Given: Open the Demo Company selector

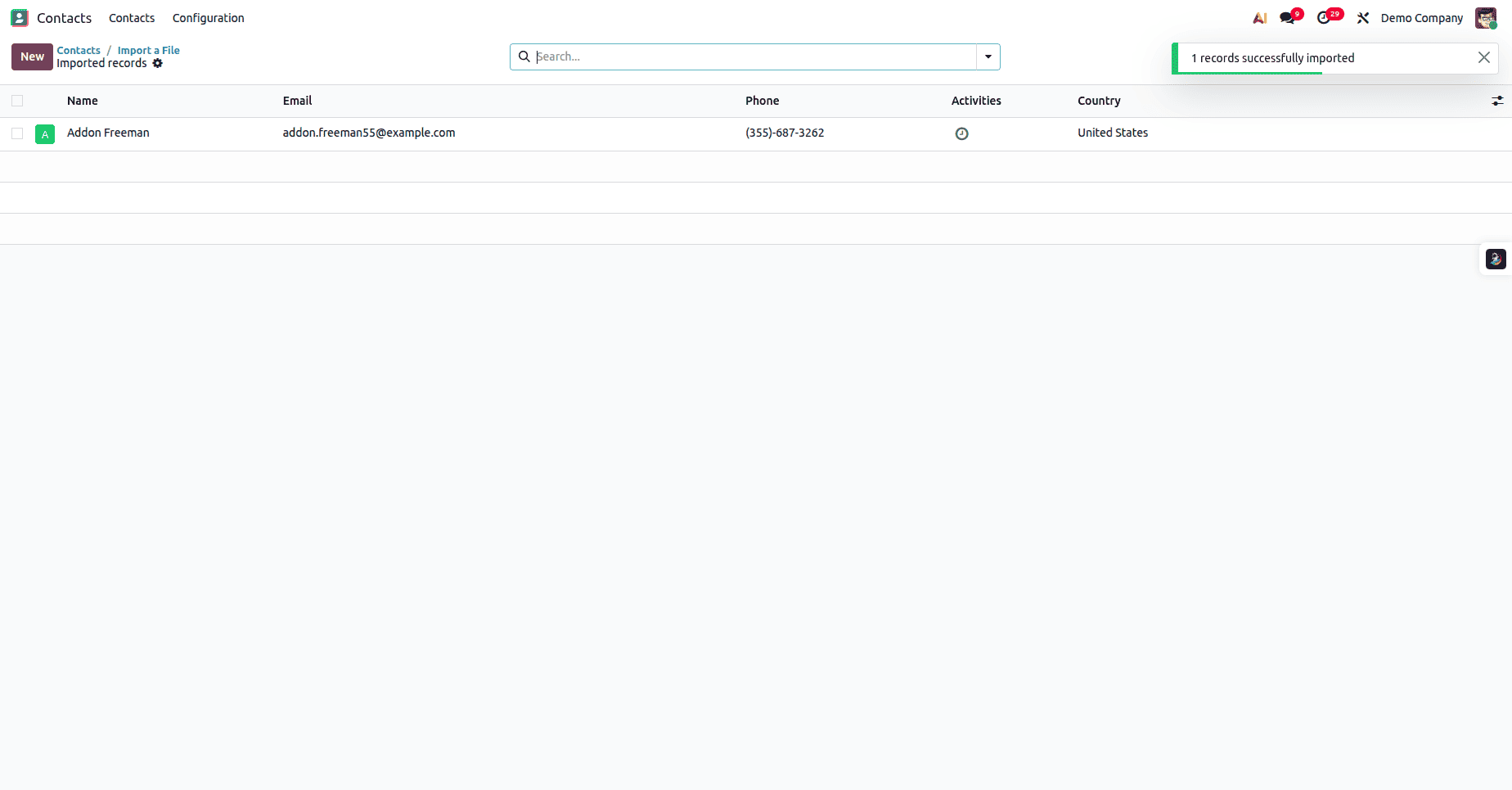Looking at the screenshot, I should (1421, 17).
